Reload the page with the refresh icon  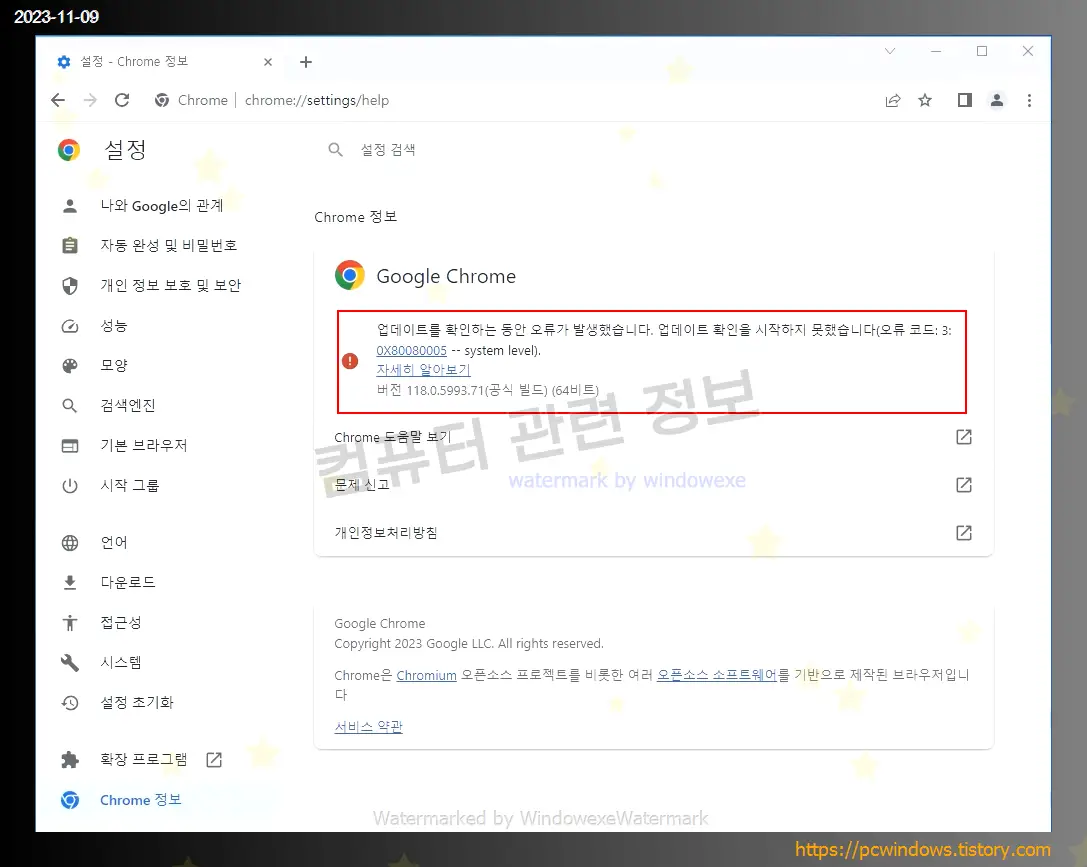point(122,100)
